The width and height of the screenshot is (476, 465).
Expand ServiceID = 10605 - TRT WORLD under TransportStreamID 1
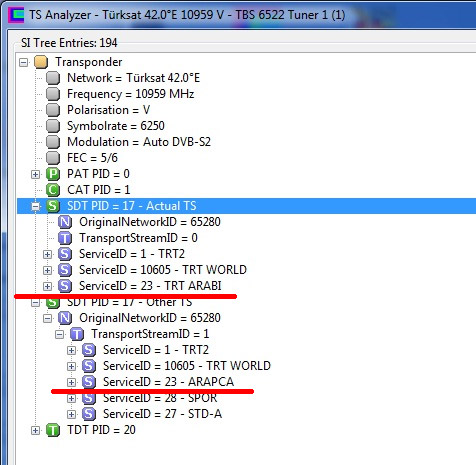[71, 366]
